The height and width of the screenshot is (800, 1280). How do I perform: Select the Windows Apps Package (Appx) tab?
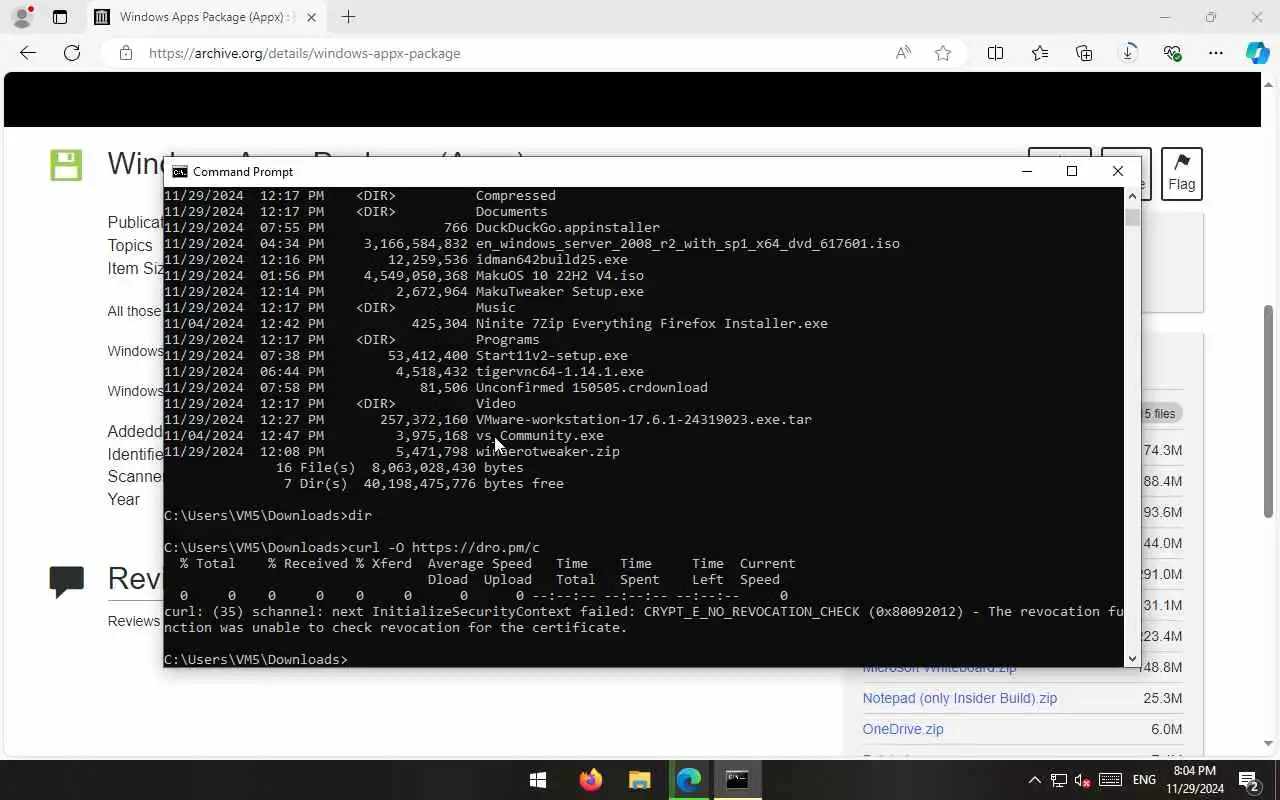[x=204, y=17]
